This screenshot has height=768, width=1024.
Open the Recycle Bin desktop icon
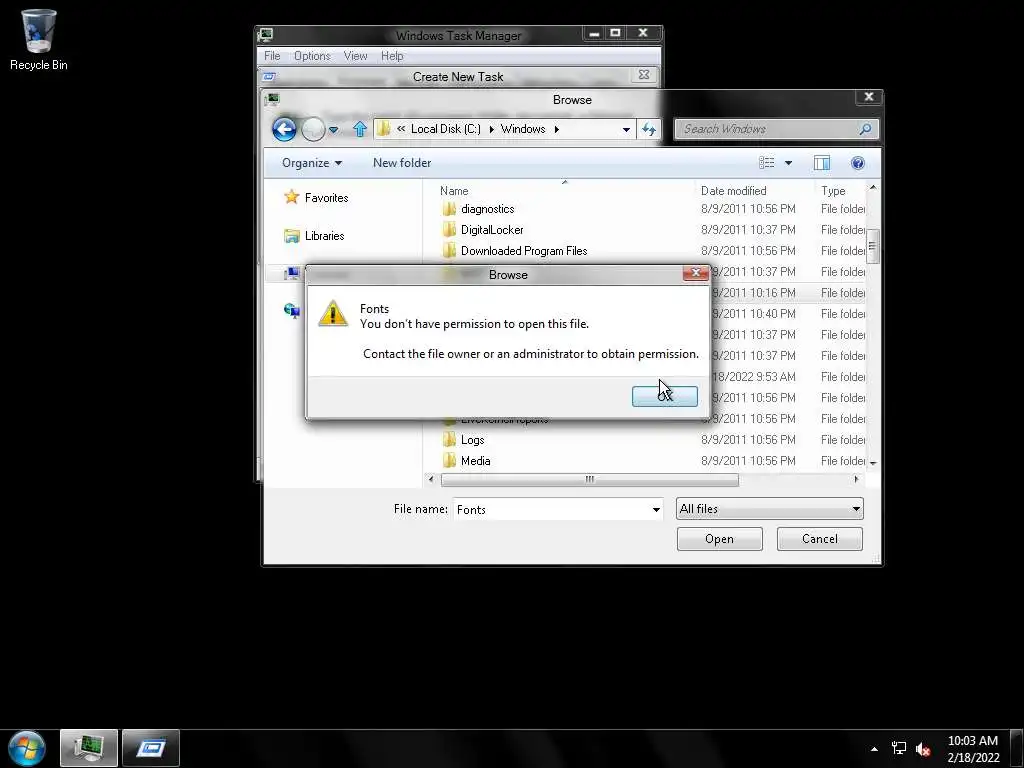pos(39,40)
